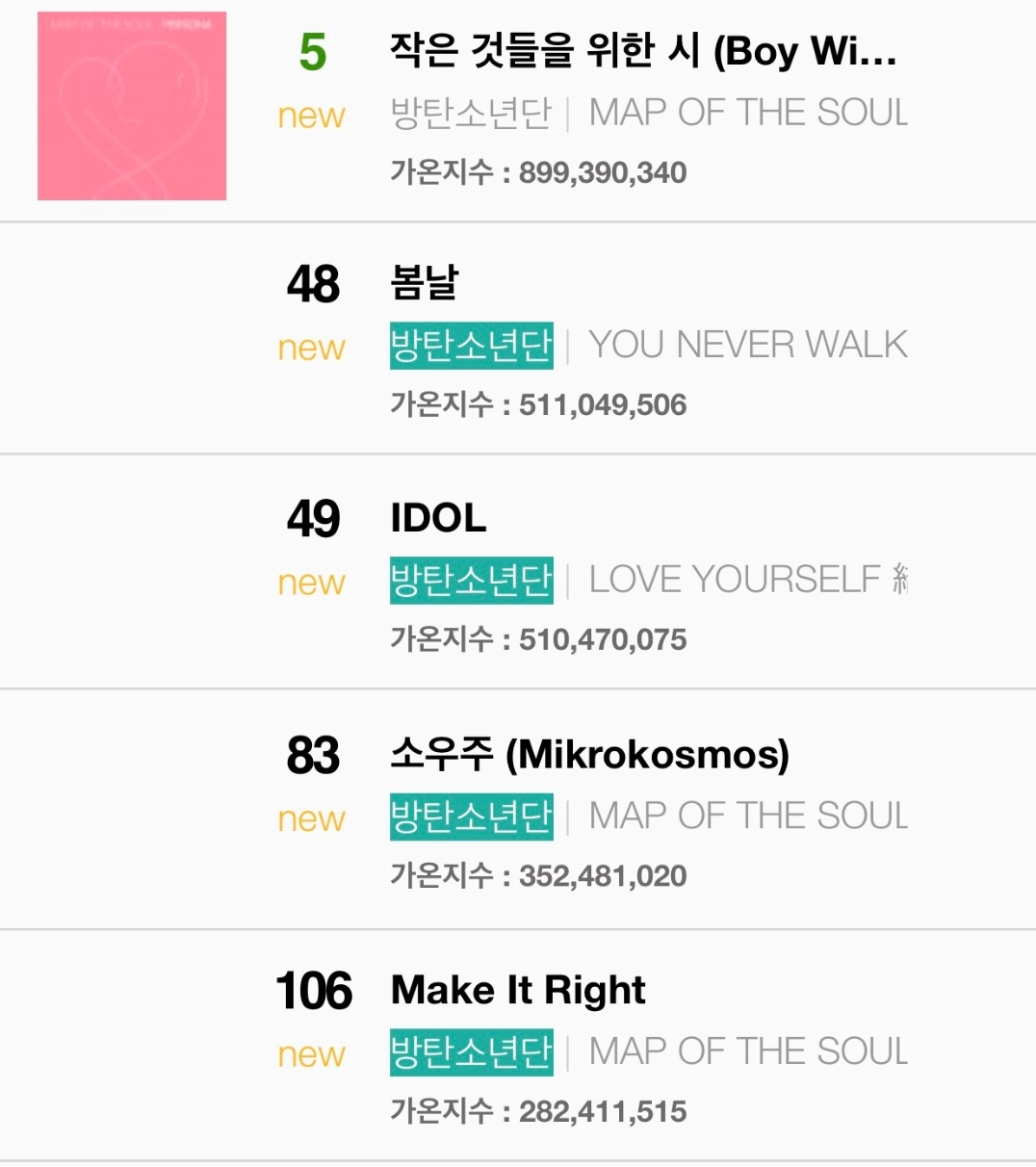Open the YOU NEVER WALK album link
The height and width of the screenshot is (1167, 1036).
748,346
